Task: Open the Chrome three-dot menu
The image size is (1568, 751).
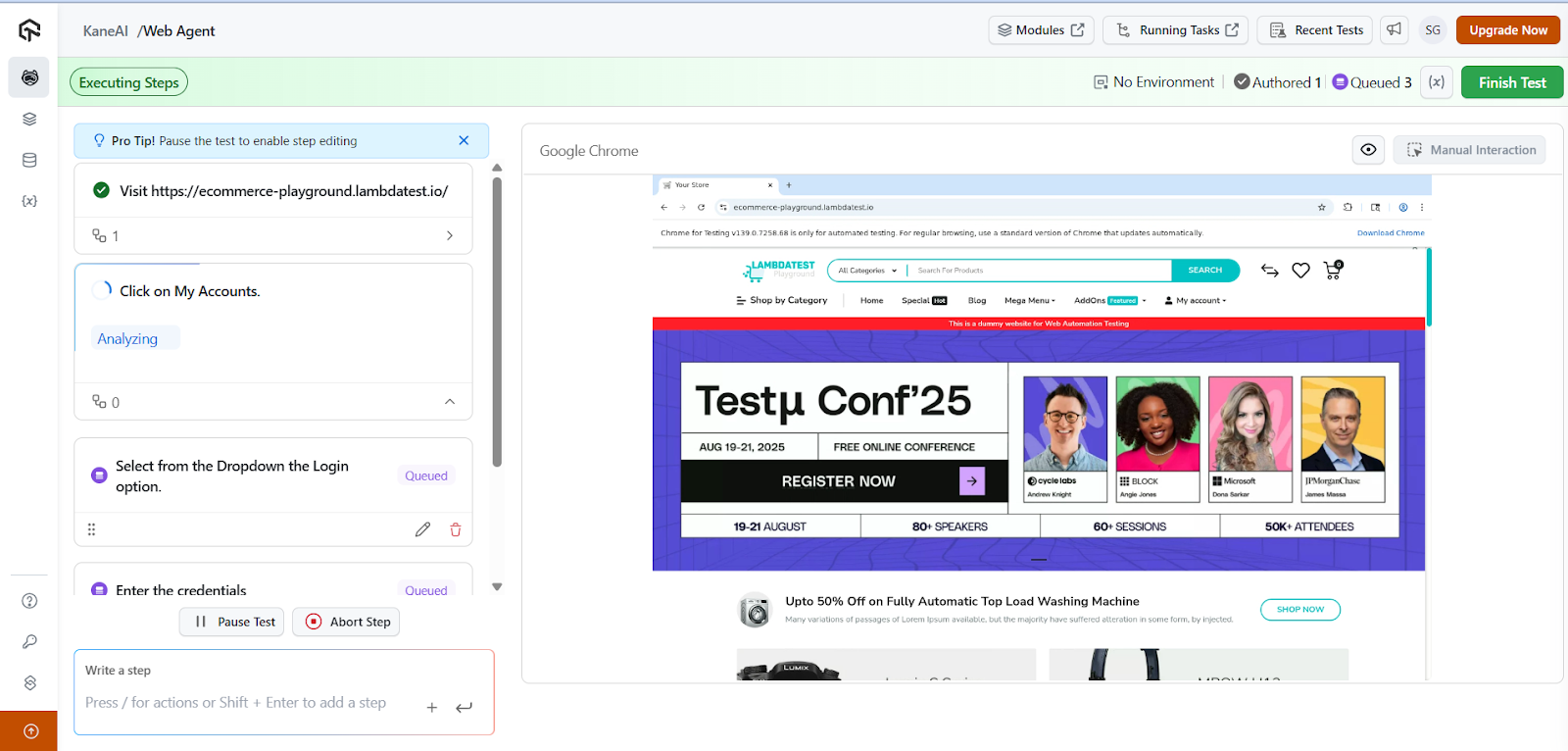Action: point(1421,207)
